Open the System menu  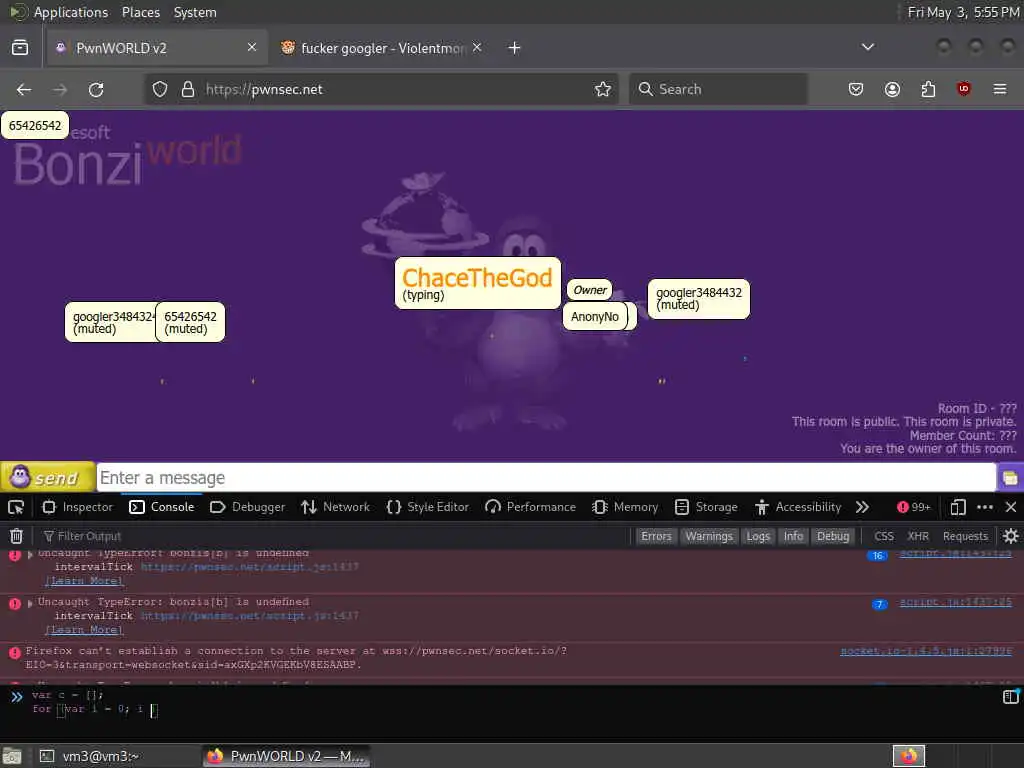pyautogui.click(x=195, y=12)
